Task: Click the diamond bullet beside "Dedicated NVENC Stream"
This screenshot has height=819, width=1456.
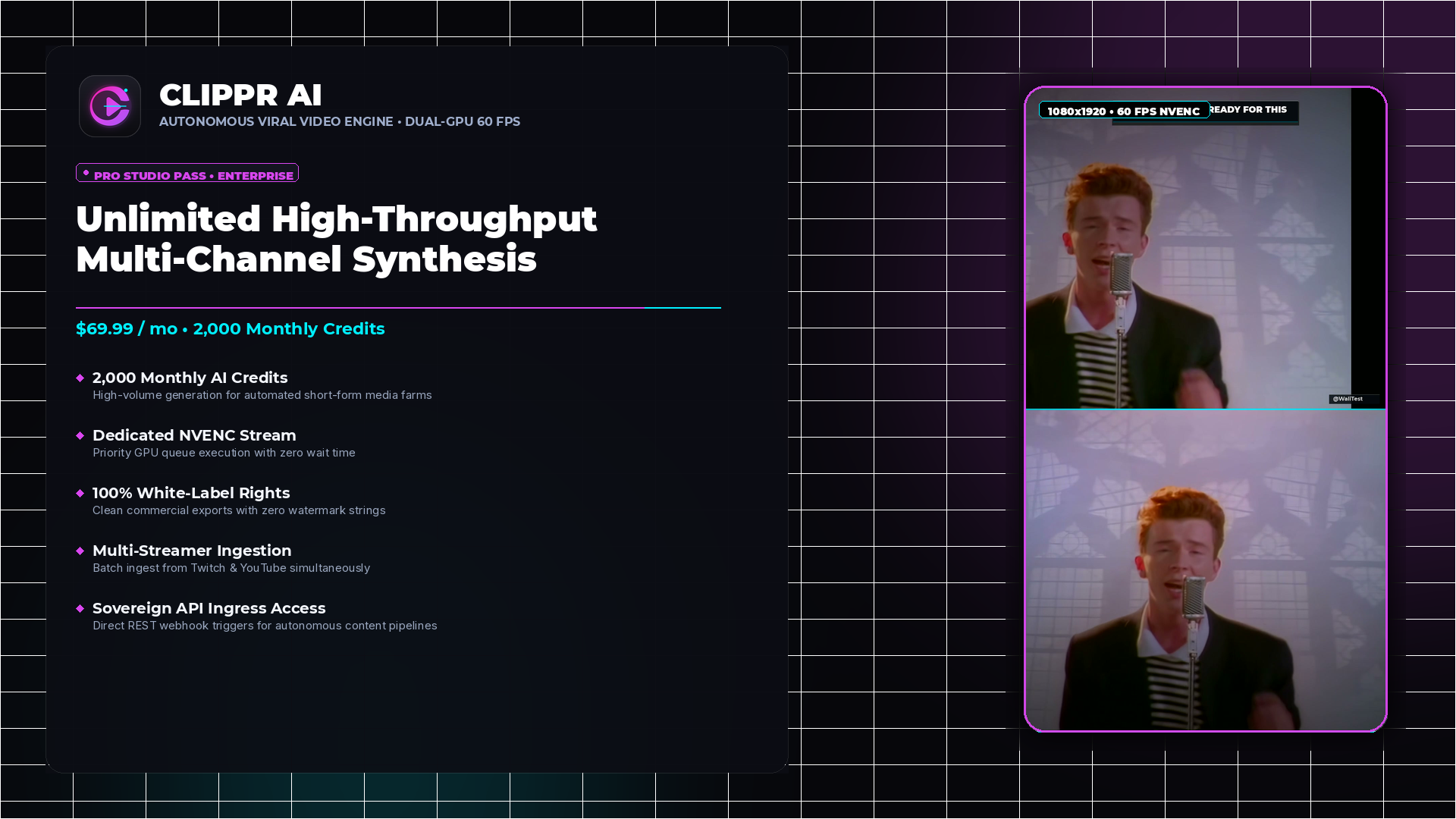Action: click(x=80, y=435)
